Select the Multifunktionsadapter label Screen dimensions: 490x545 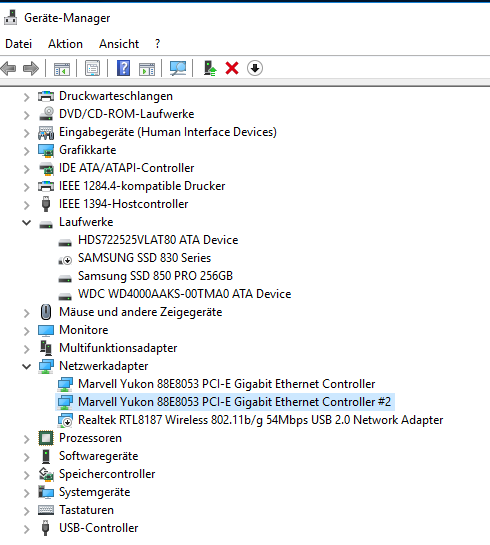click(118, 348)
